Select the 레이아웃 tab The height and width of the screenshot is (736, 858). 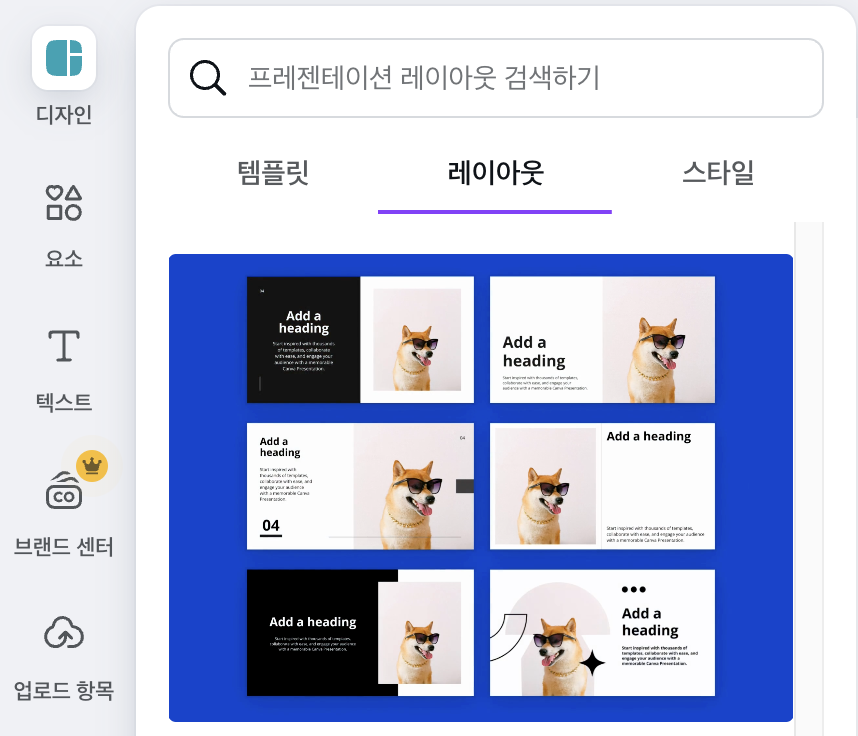[494, 172]
